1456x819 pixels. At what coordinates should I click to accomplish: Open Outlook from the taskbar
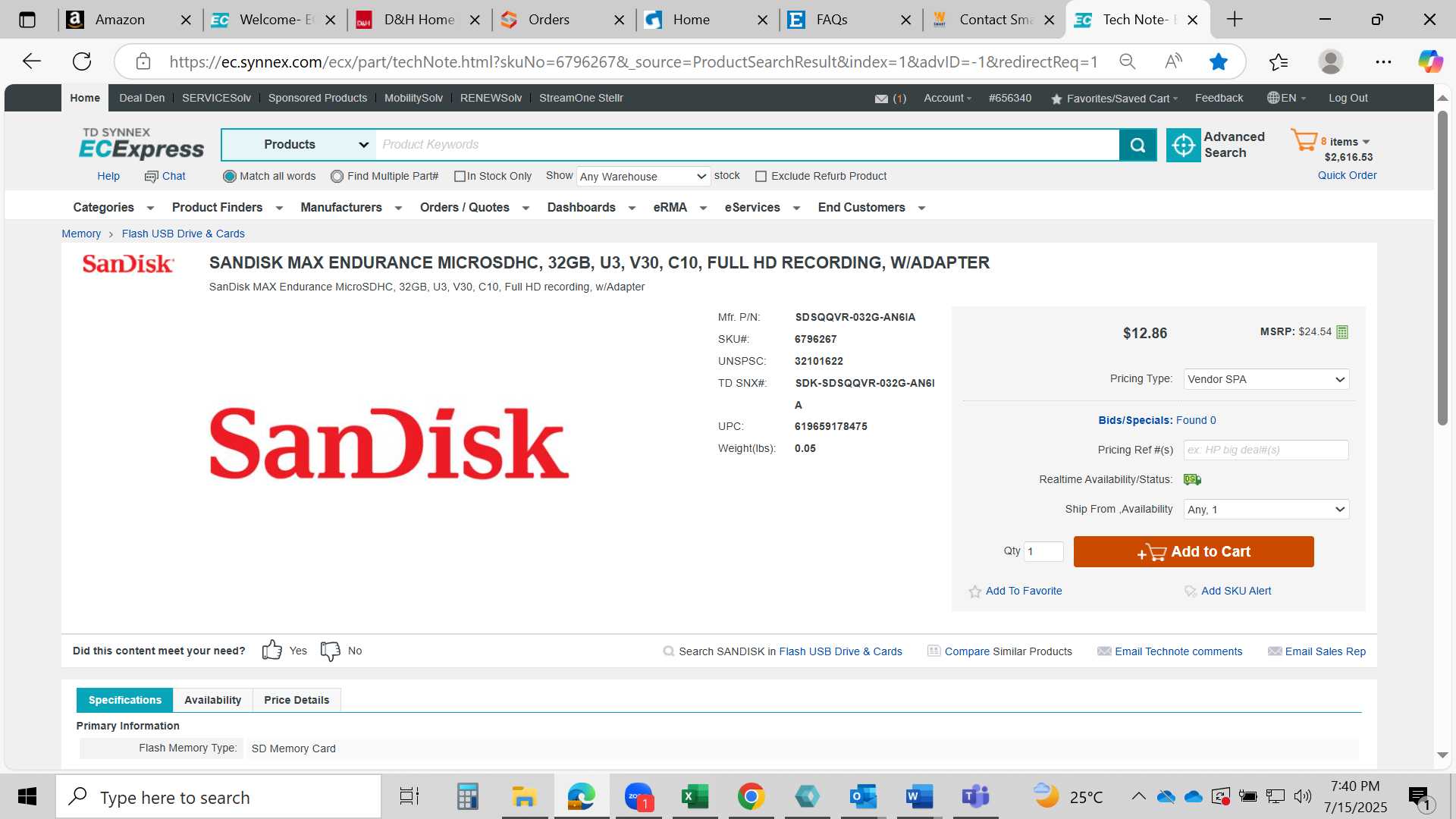coord(863,796)
